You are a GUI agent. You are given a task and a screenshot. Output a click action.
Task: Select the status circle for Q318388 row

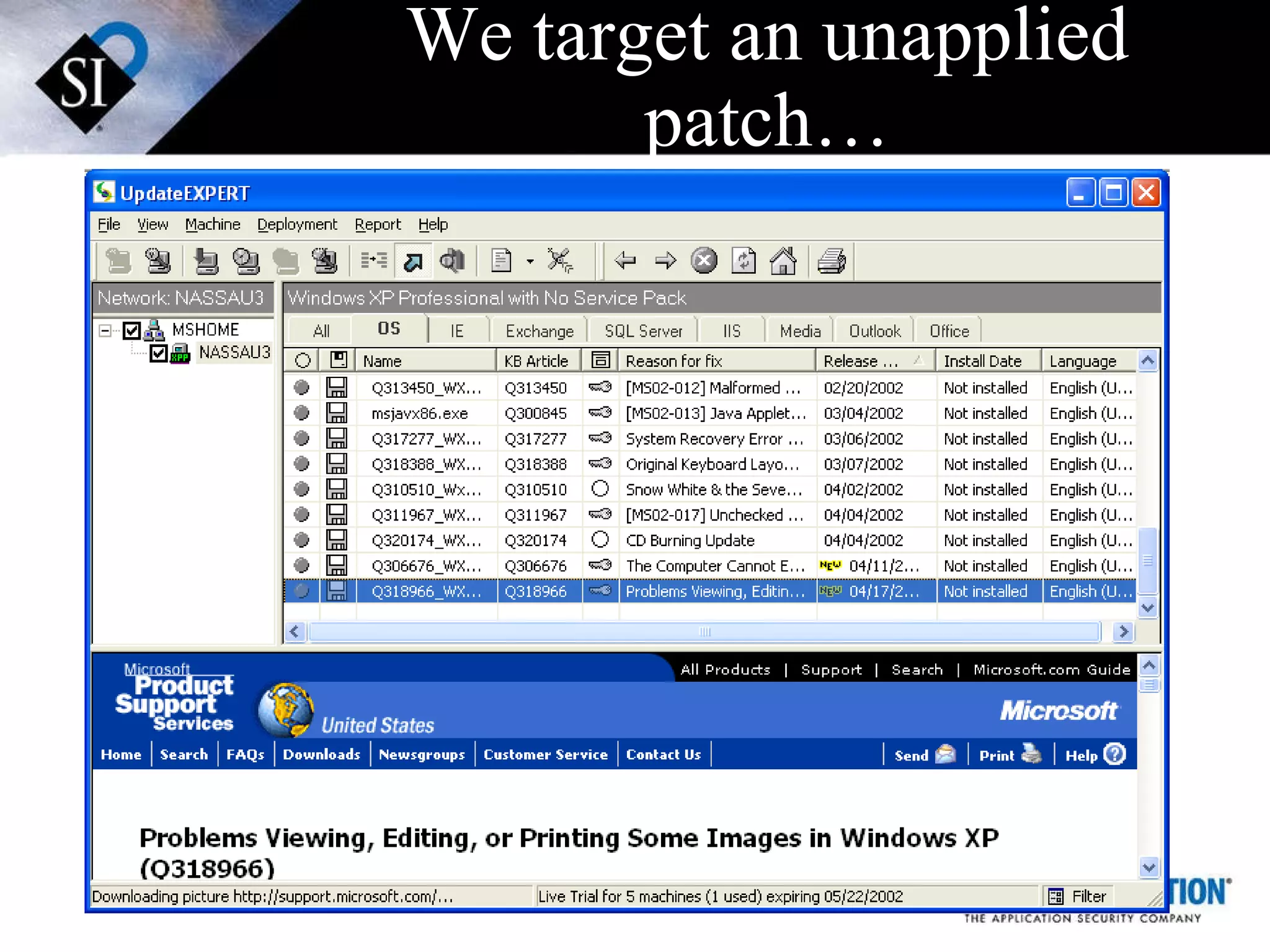coord(301,464)
